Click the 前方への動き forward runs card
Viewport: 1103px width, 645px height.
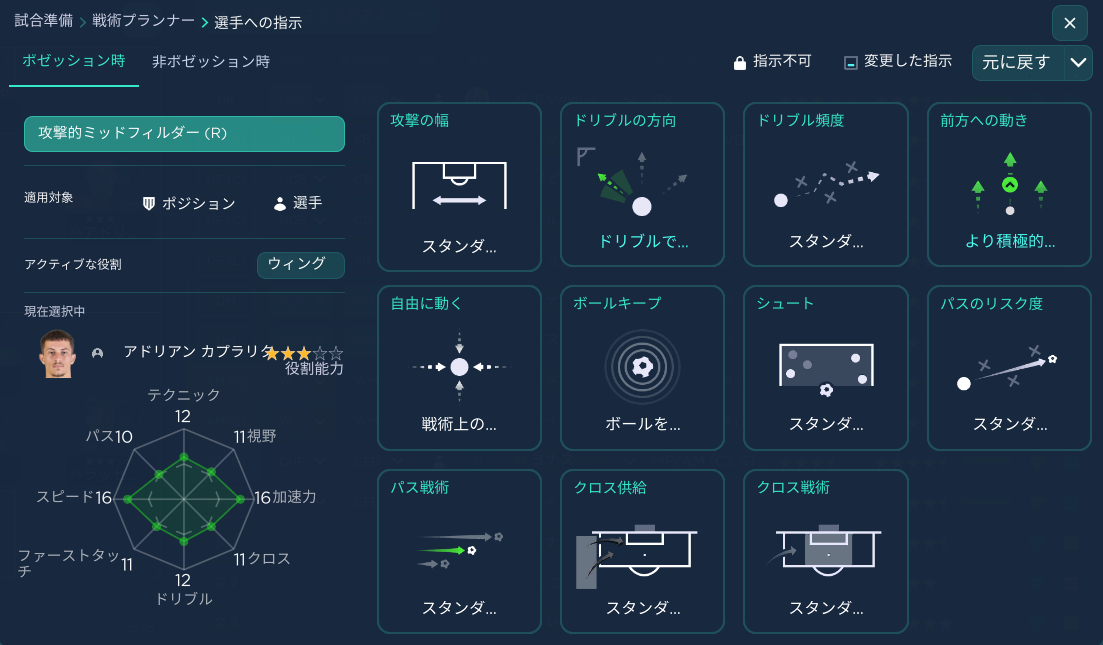click(1009, 184)
